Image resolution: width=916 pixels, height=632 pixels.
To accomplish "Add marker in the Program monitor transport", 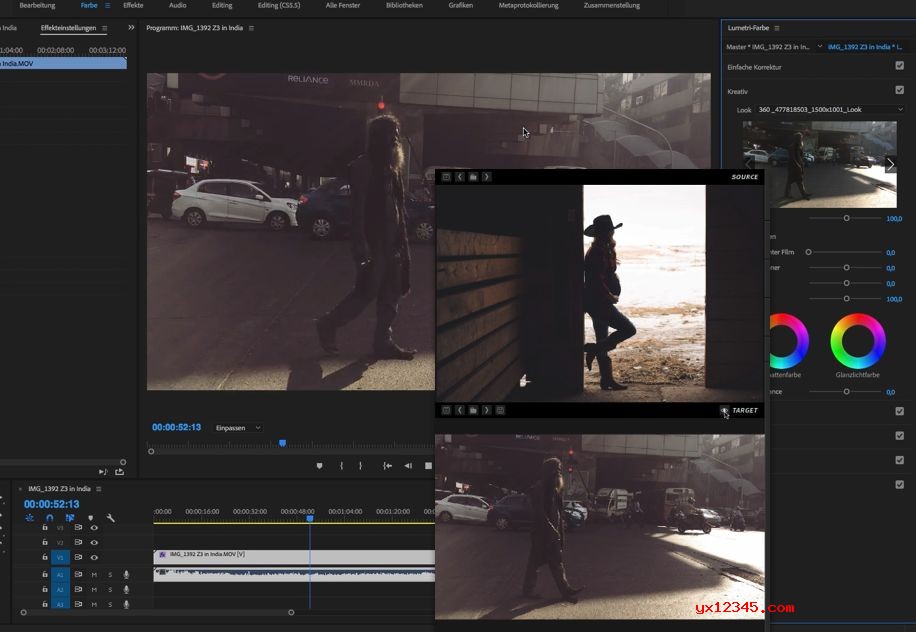I will pyautogui.click(x=319, y=466).
